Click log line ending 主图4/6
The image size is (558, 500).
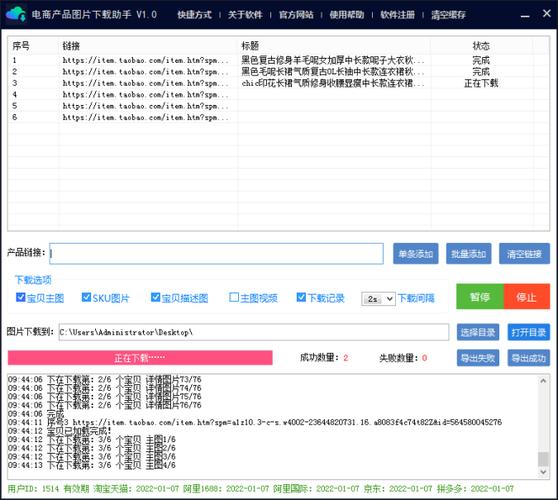(92, 465)
